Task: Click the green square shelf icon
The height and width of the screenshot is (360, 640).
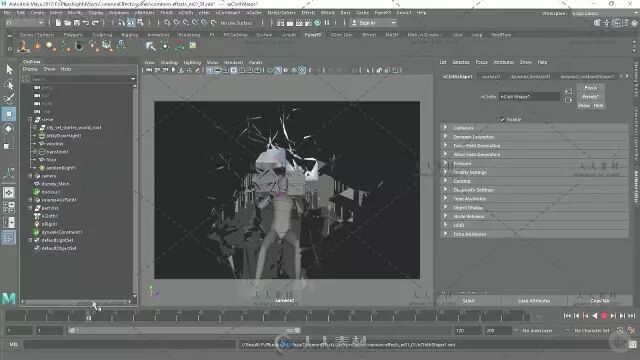Action: (192, 45)
